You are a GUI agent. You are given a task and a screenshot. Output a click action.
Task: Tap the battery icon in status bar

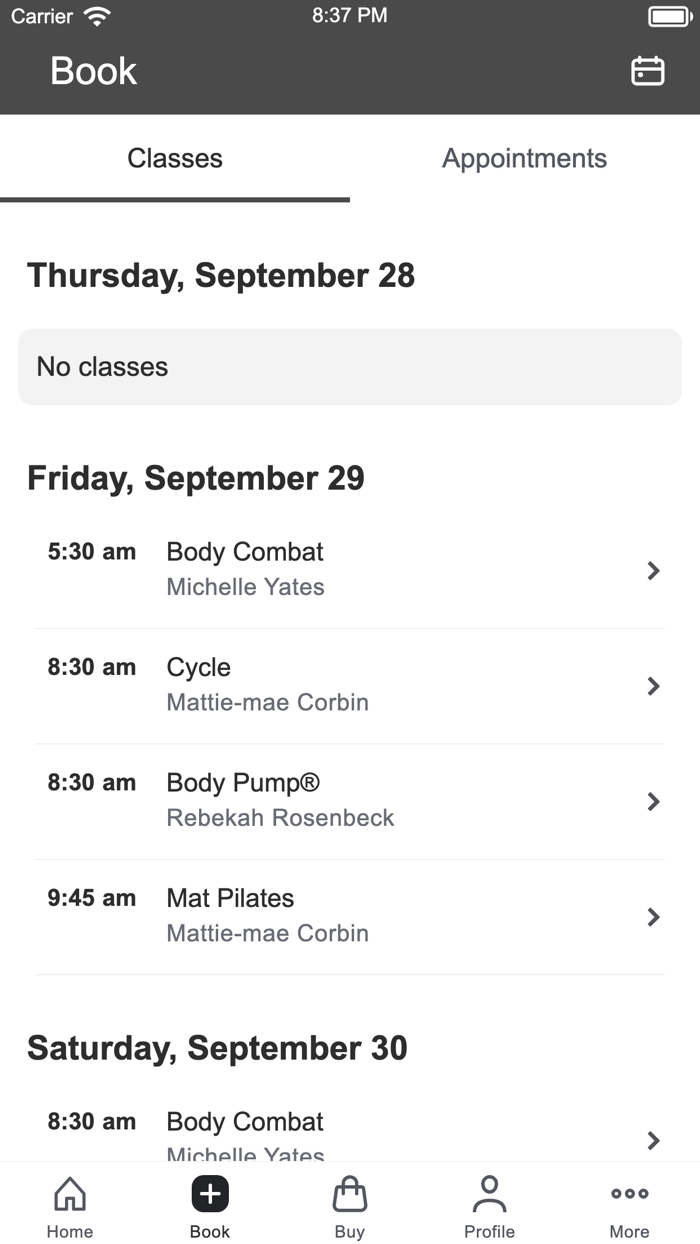(668, 15)
